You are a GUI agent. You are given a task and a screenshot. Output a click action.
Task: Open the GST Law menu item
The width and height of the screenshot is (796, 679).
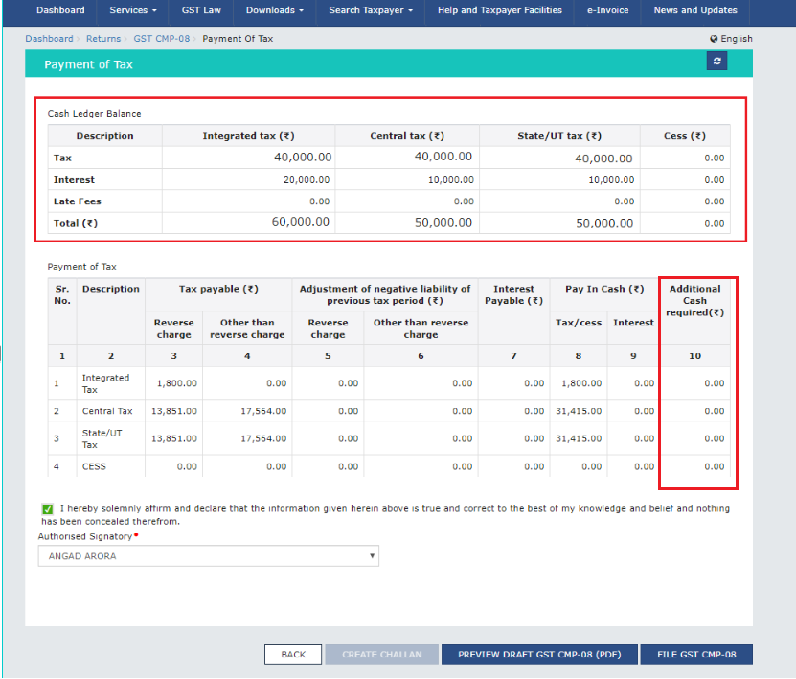201,10
